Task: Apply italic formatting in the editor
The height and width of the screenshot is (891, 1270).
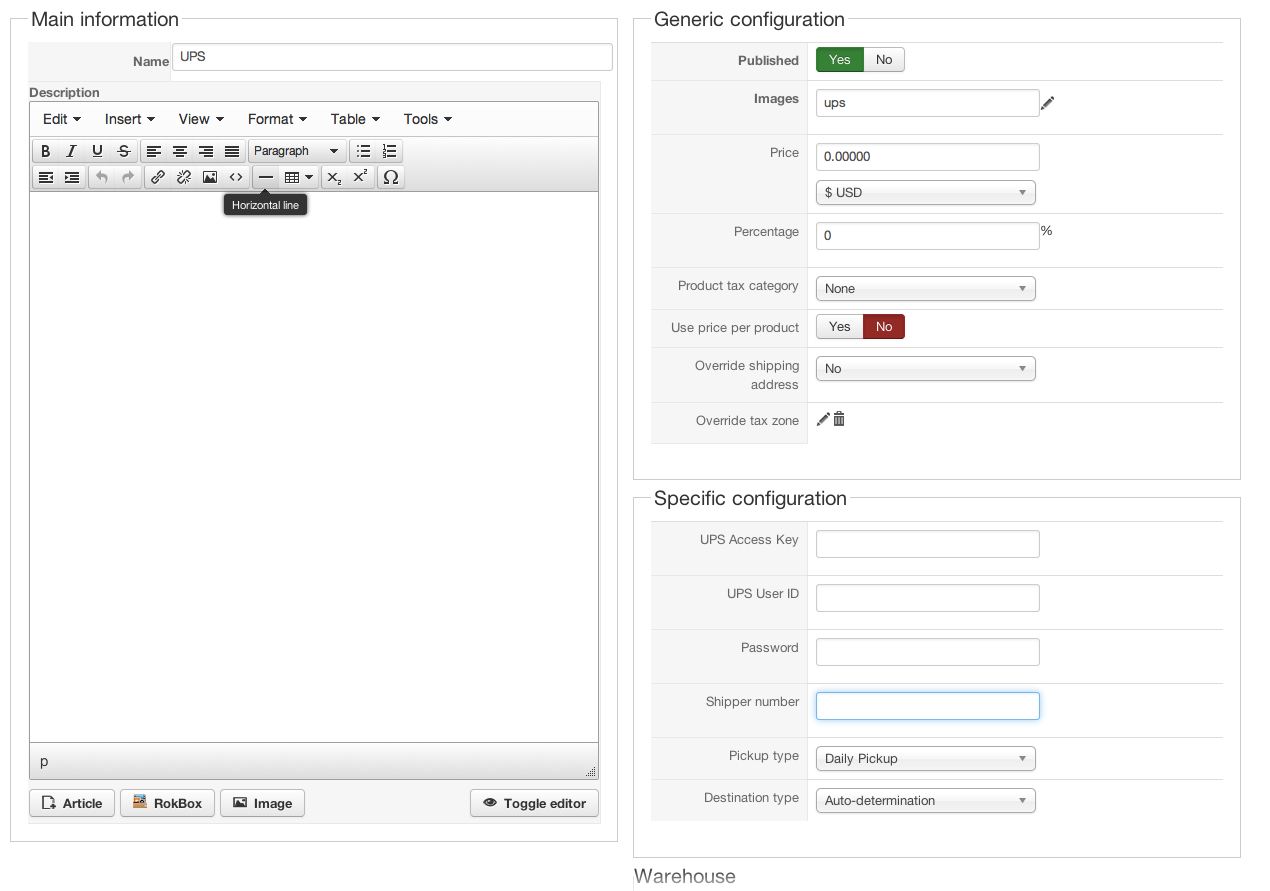Action: [x=72, y=151]
